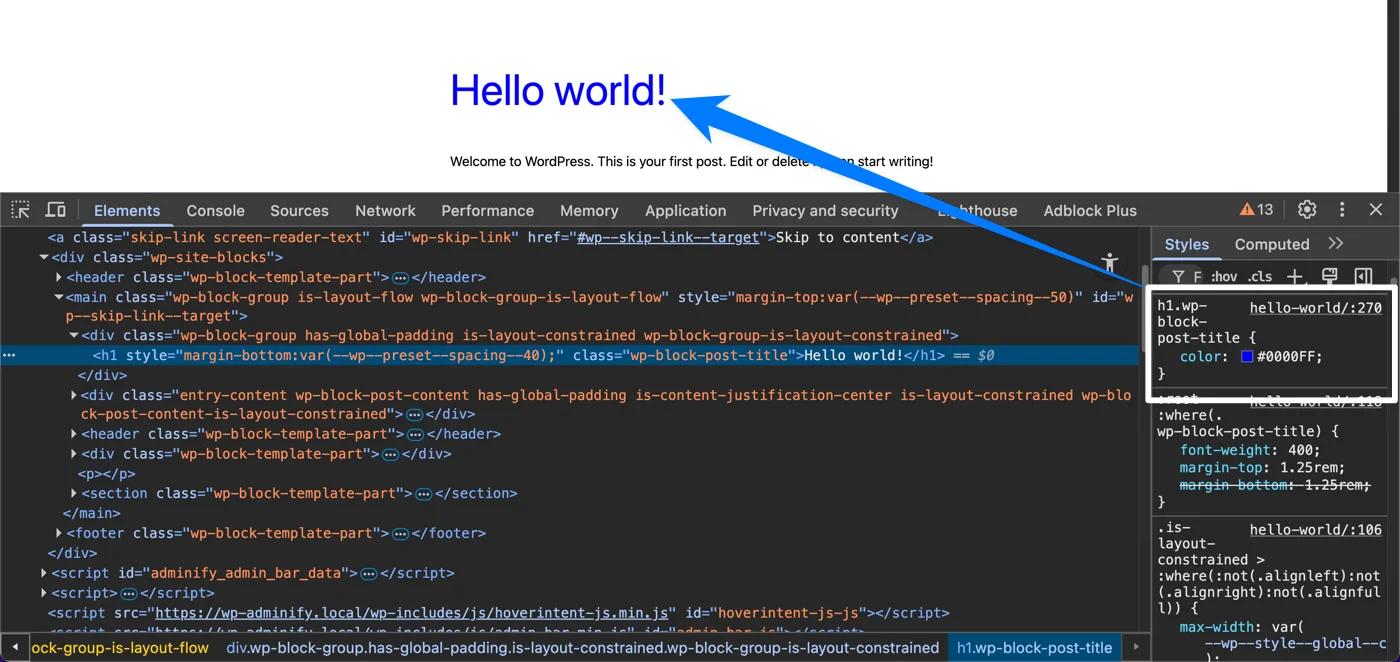Expand the adminify_admin_bar_data script node

coord(44,573)
